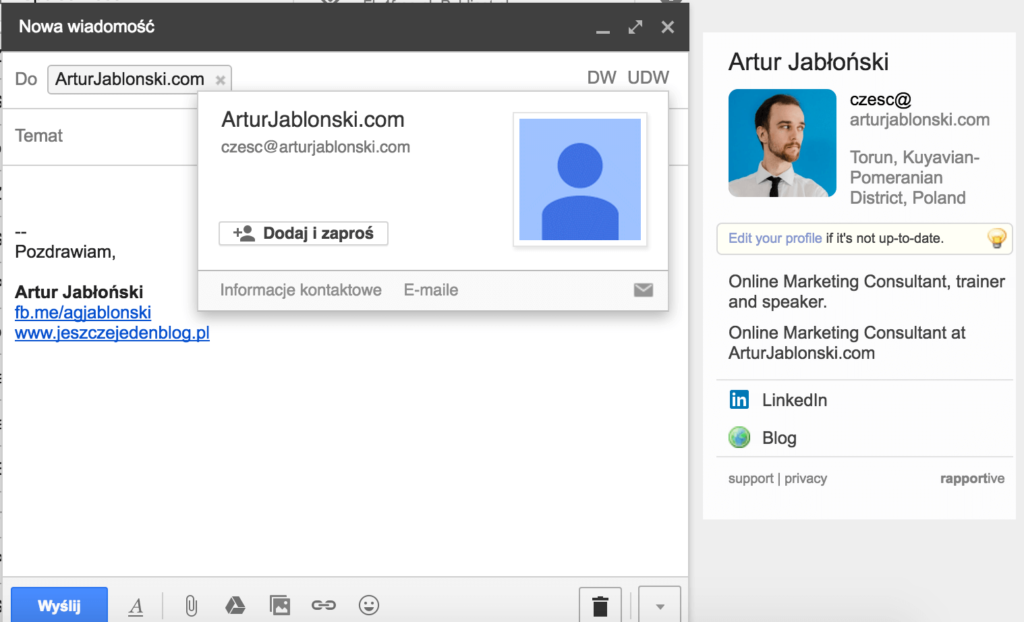Open Informacje kontaktowe in contact card
Image resolution: width=1024 pixels, height=622 pixels.
(x=300, y=290)
